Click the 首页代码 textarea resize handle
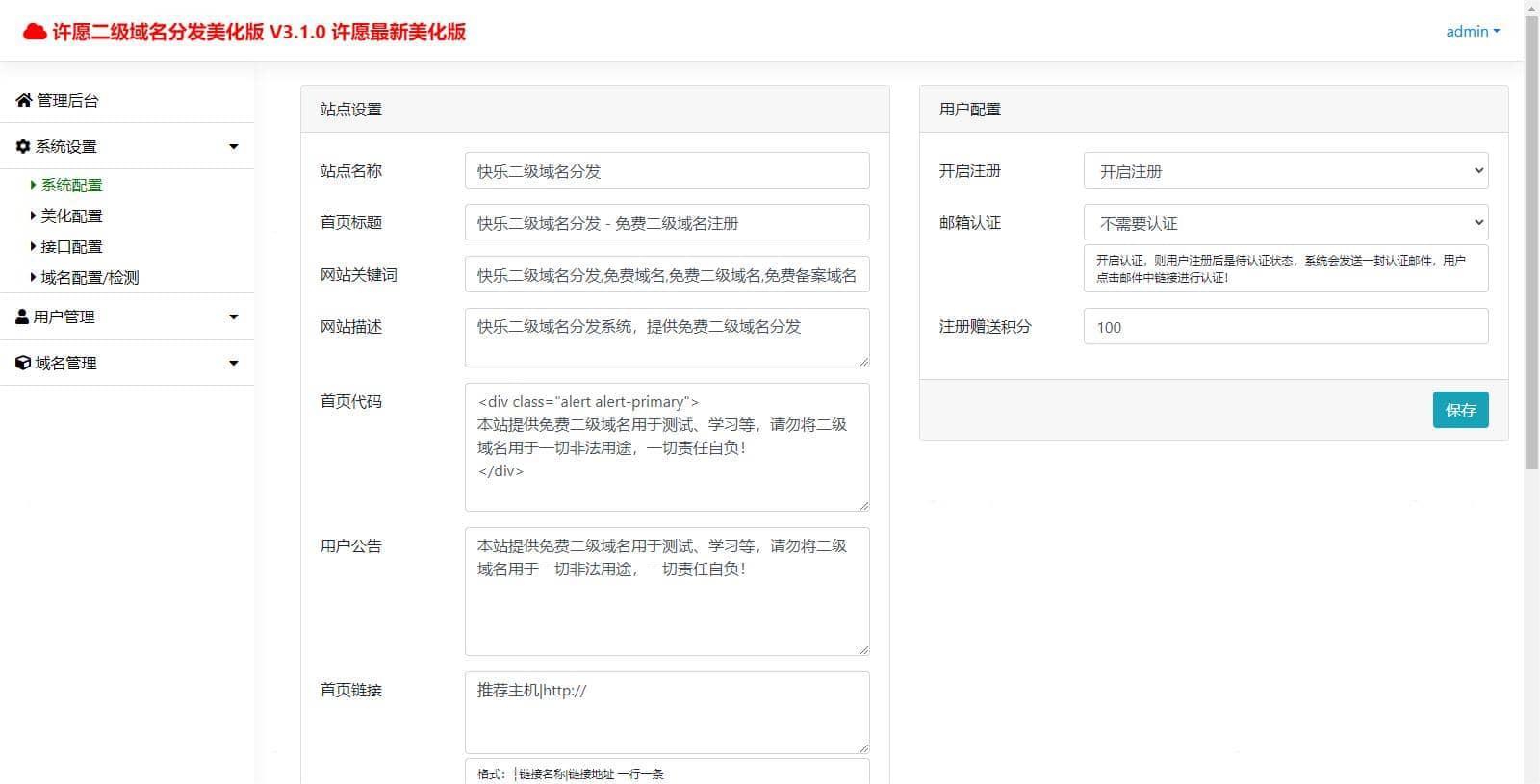The width and height of the screenshot is (1540, 784). coord(863,505)
